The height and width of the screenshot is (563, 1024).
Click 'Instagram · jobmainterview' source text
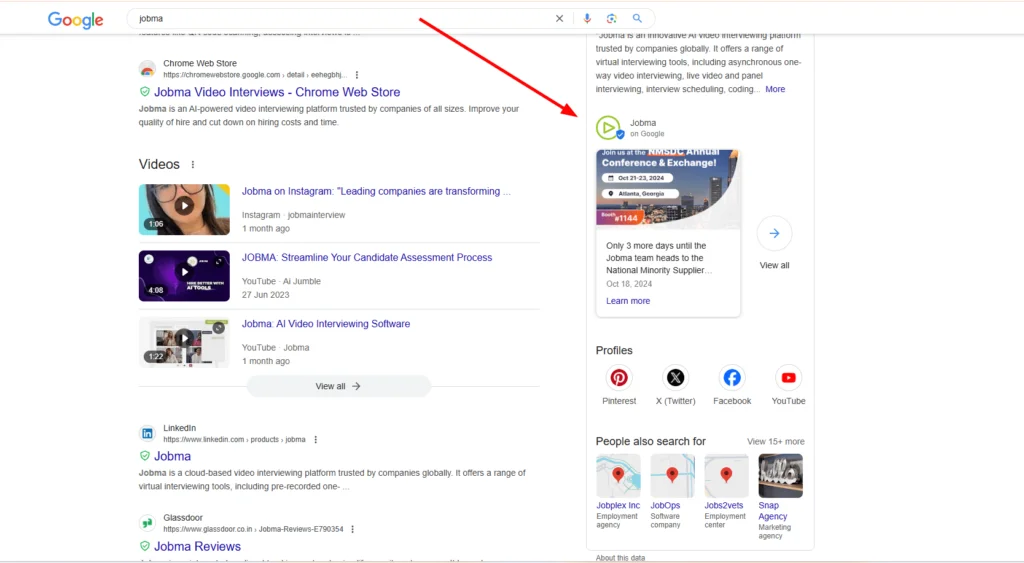[293, 215]
